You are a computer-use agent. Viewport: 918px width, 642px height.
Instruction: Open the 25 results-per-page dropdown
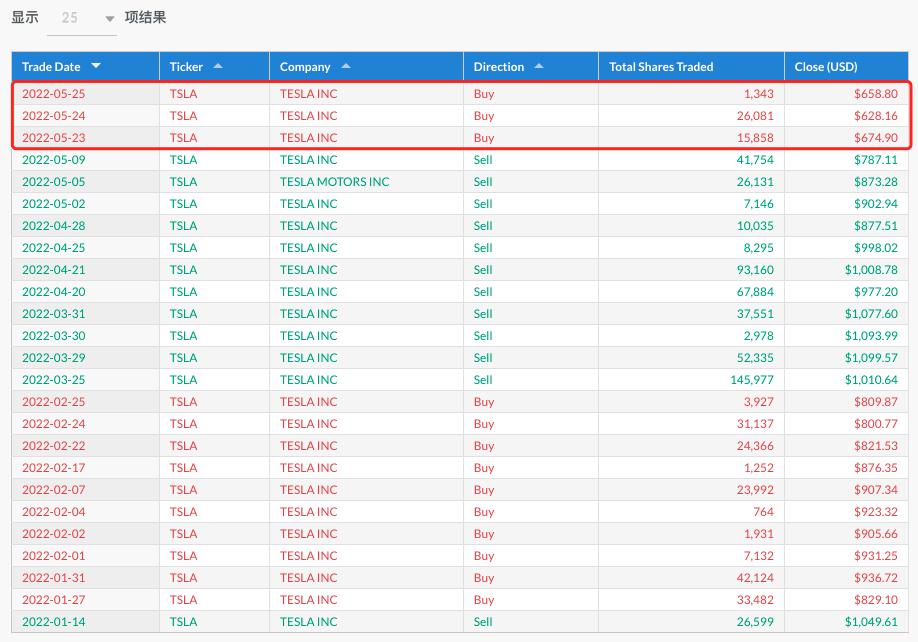coord(82,18)
